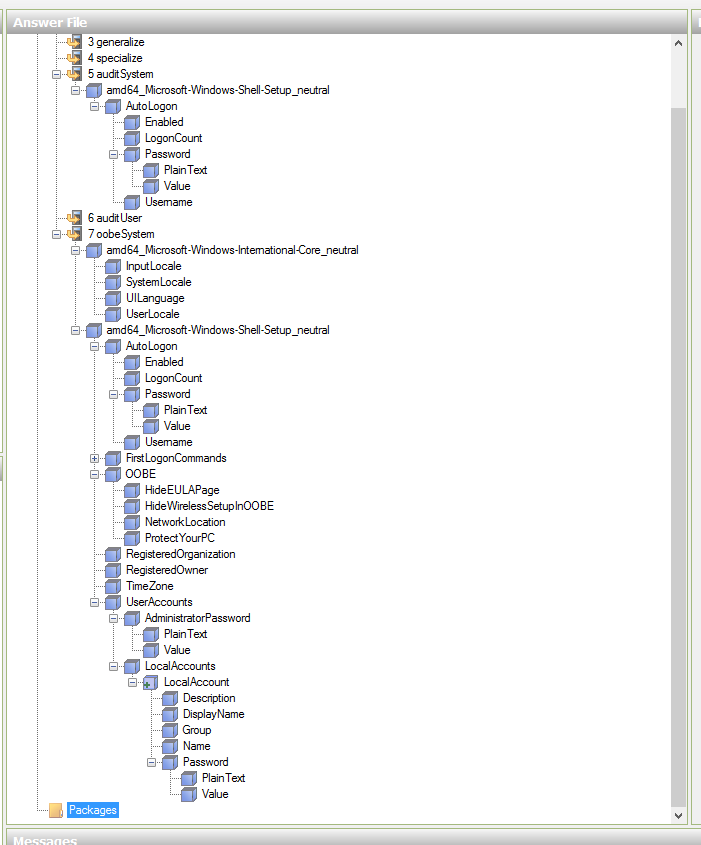Click the LocalAccount icon with green plus
The image size is (701, 845).
(x=151, y=683)
